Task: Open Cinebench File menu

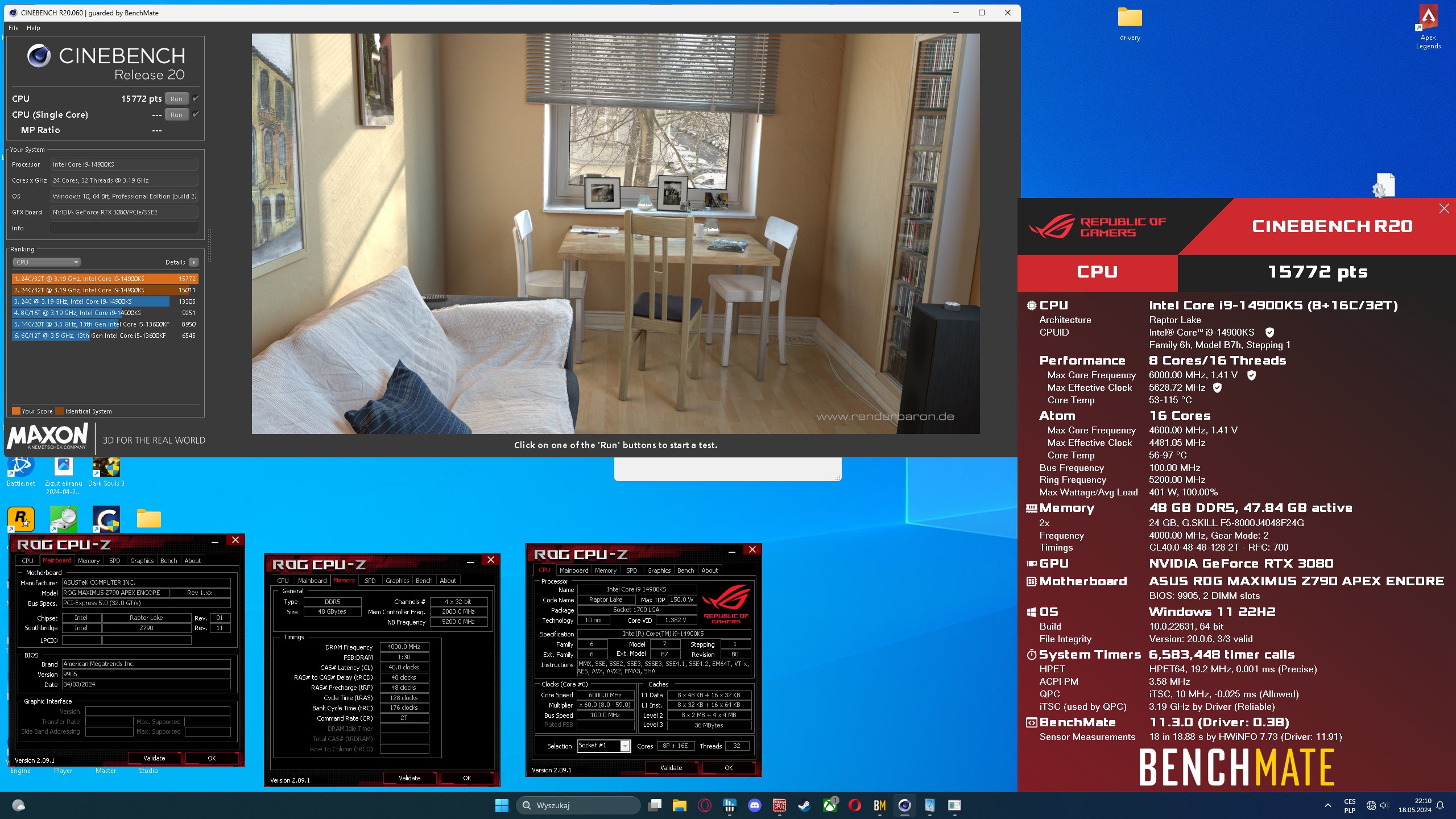Action: [x=14, y=28]
